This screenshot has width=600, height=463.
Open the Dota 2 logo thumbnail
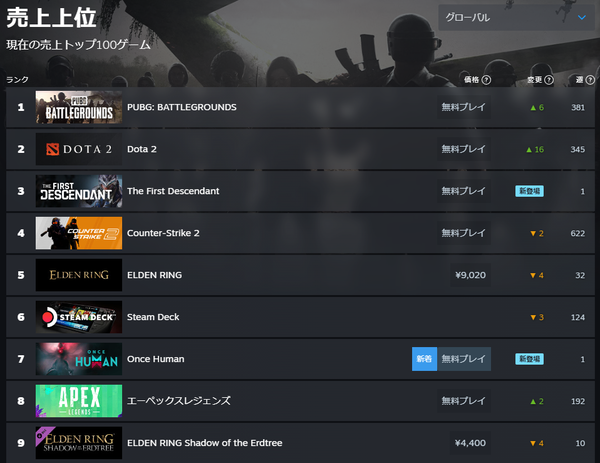tap(79, 149)
